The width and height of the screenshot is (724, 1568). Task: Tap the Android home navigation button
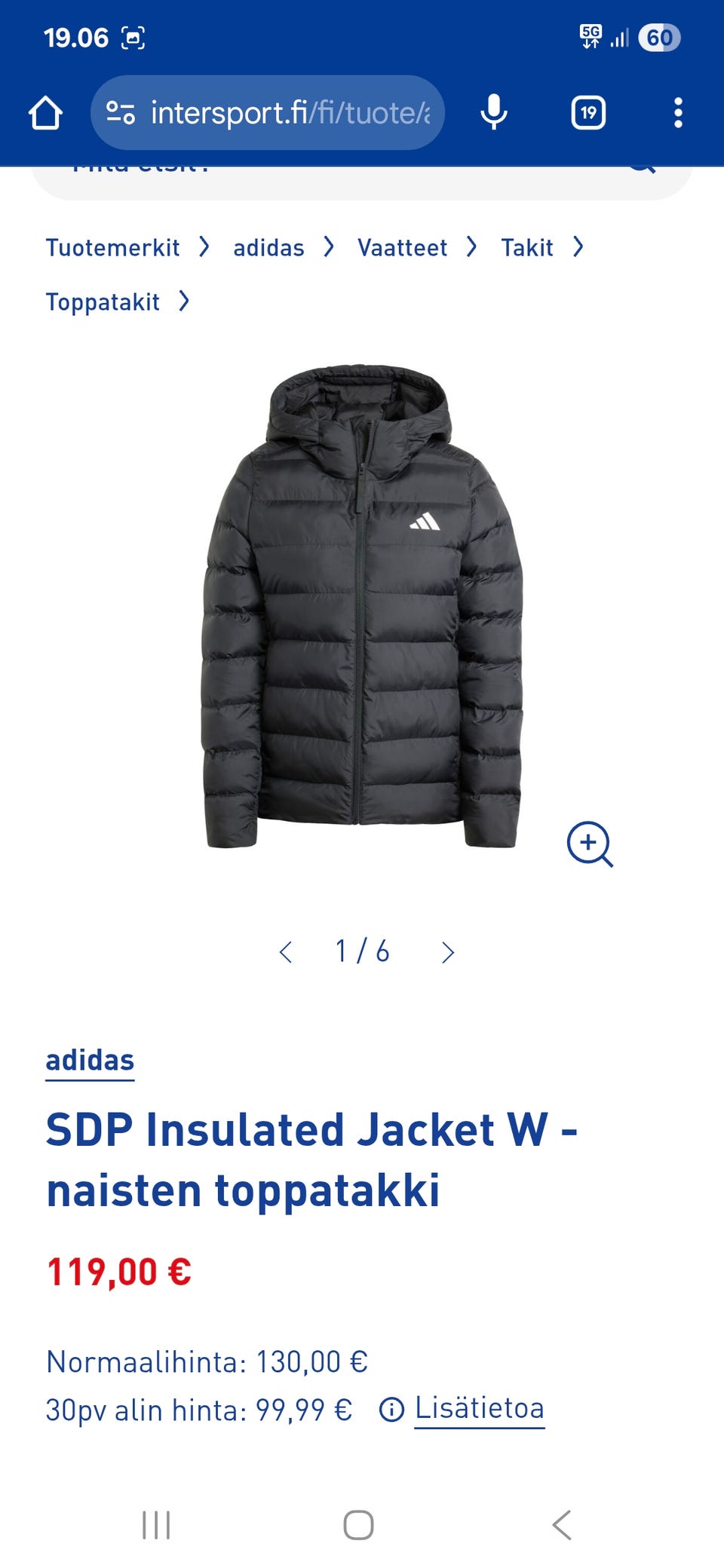point(358,1525)
